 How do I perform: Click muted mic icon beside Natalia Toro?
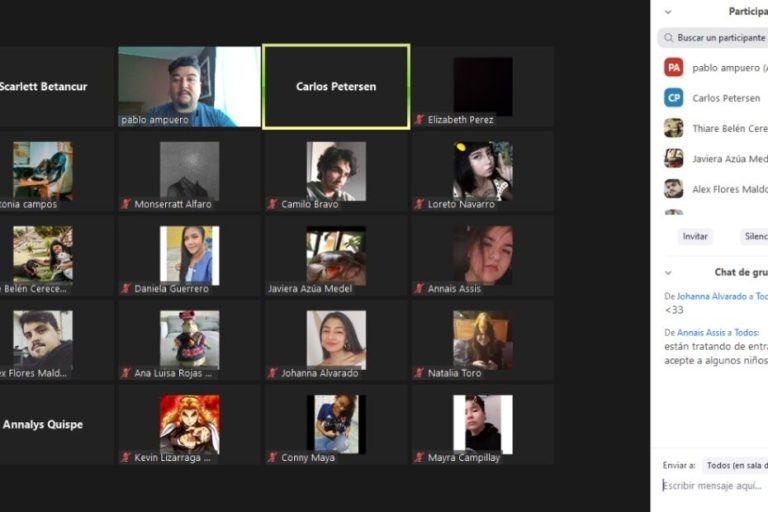coord(420,373)
